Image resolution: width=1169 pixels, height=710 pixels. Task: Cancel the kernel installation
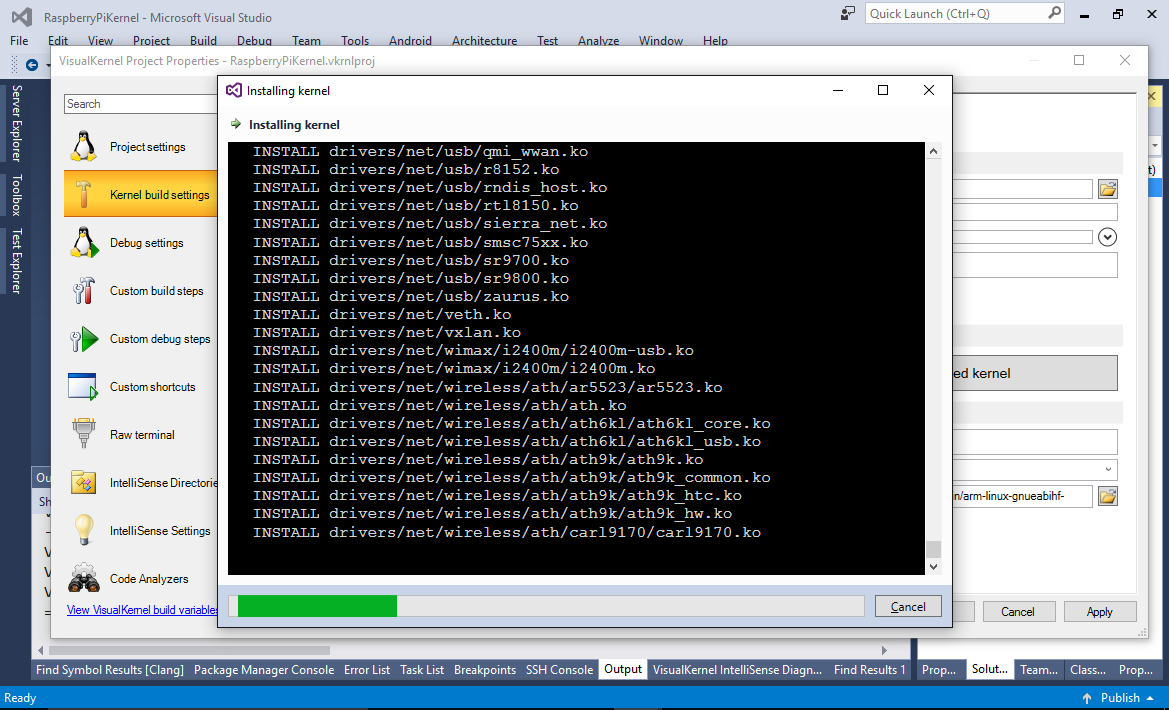point(908,606)
